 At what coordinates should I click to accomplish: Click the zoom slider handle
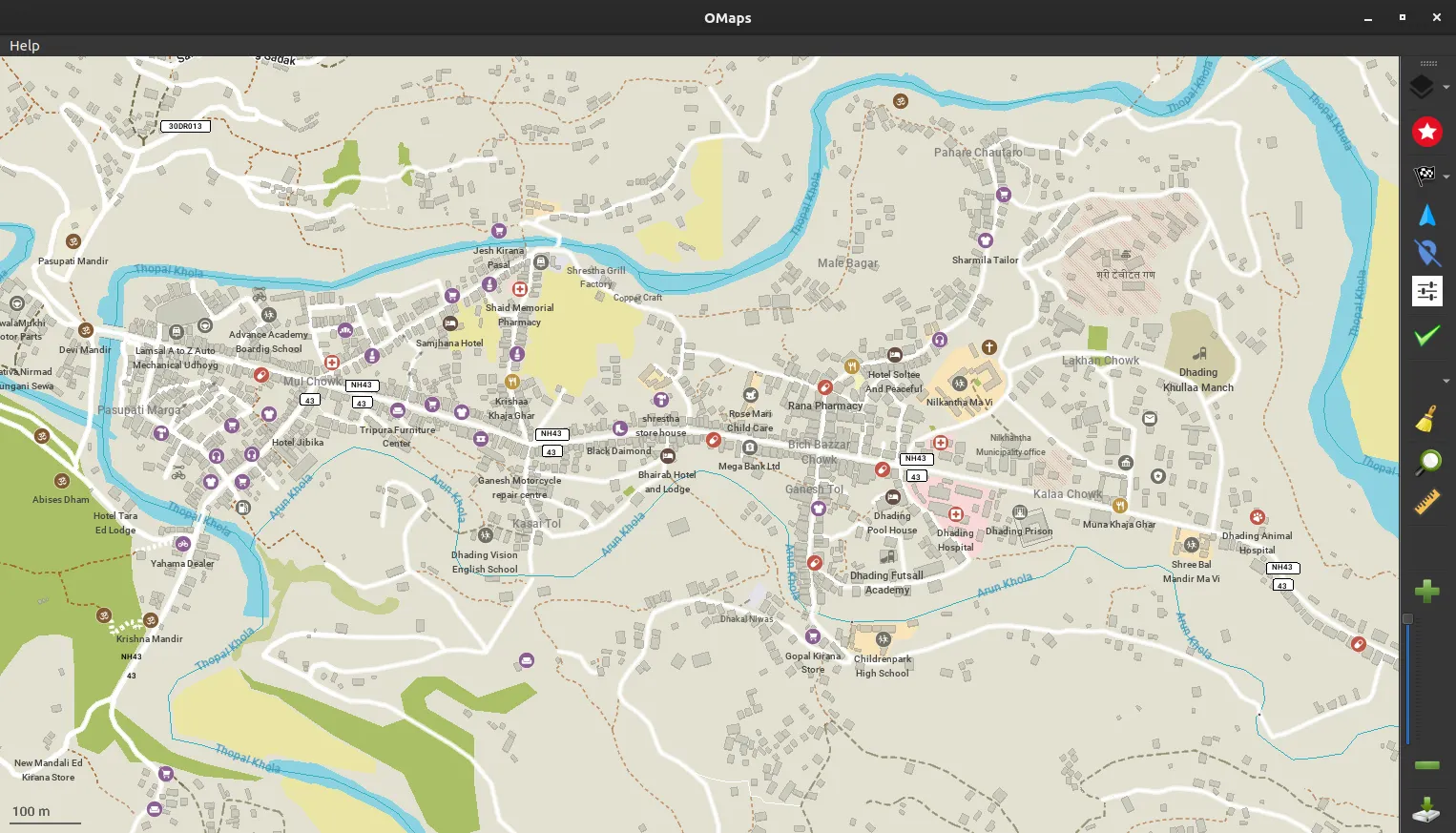coord(1407,619)
